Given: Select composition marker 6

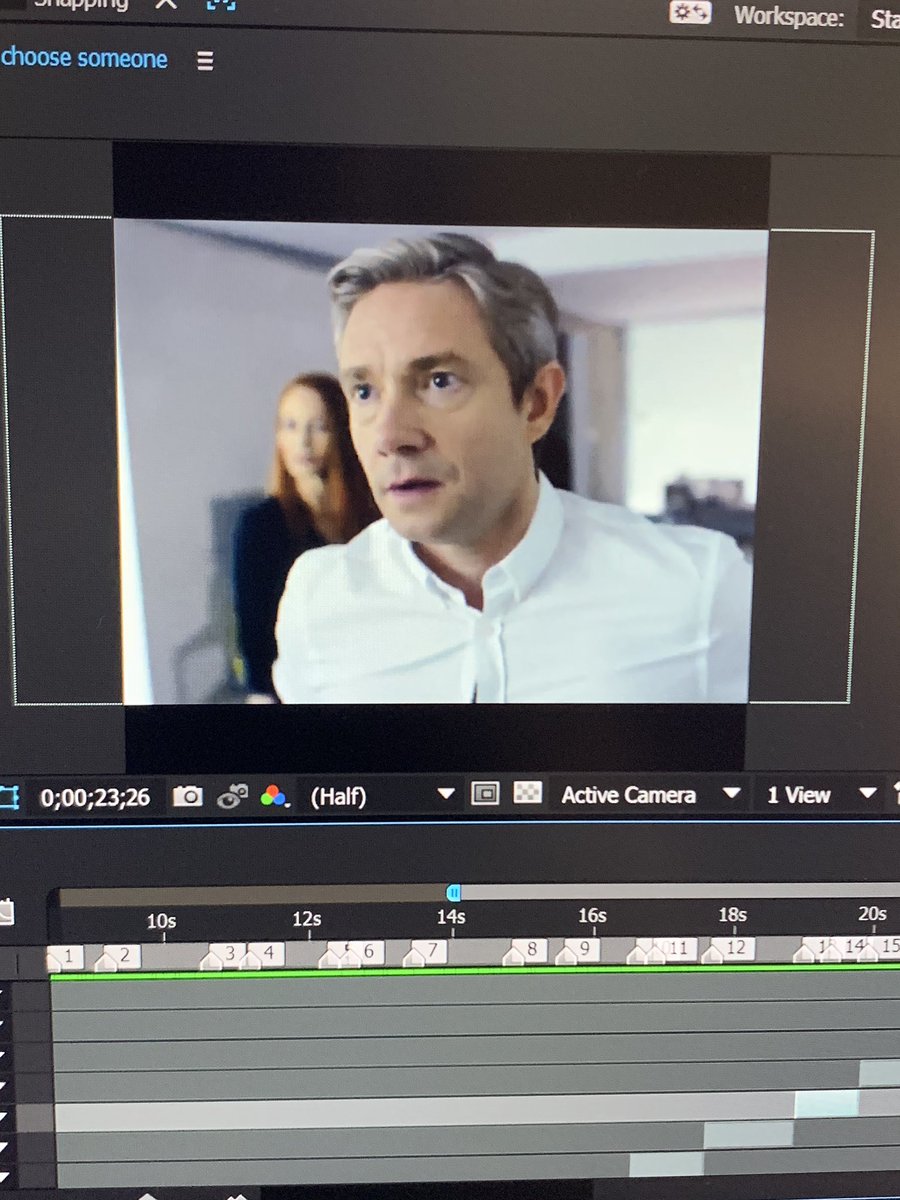Looking at the screenshot, I should coord(363,952).
